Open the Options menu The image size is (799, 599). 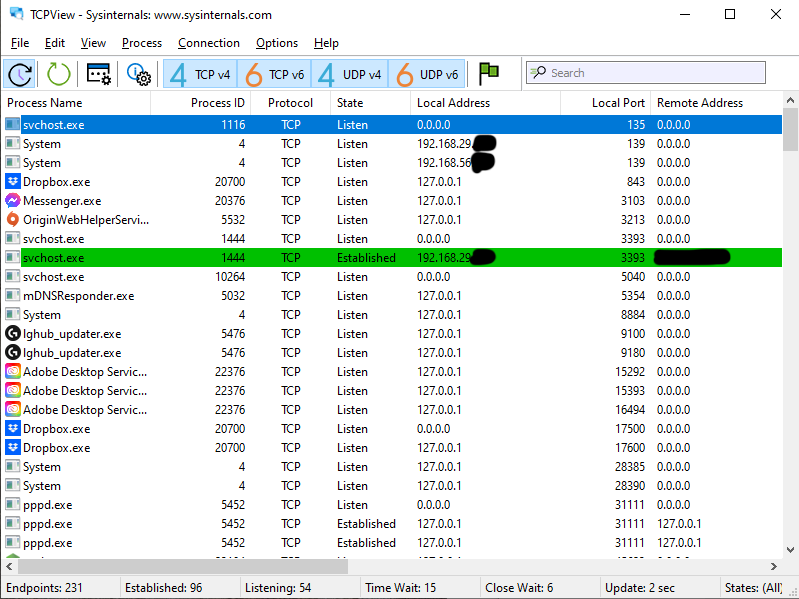pos(277,43)
